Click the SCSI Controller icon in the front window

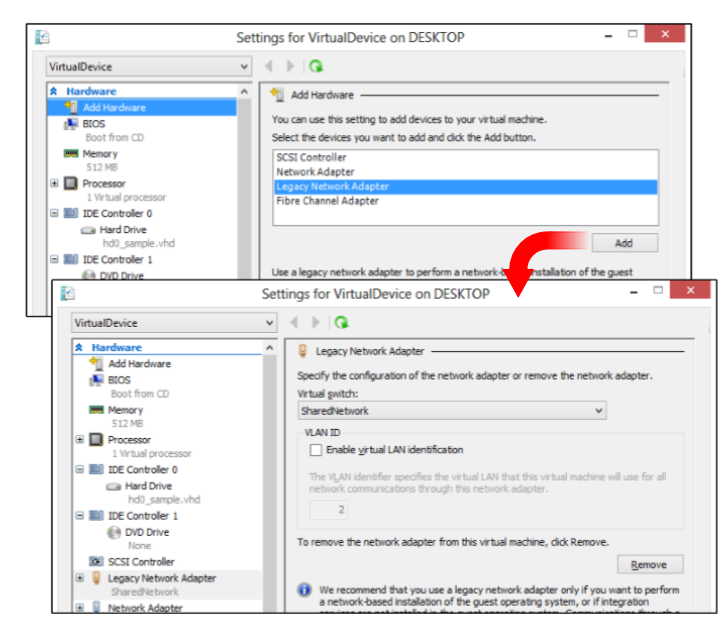(x=96, y=562)
